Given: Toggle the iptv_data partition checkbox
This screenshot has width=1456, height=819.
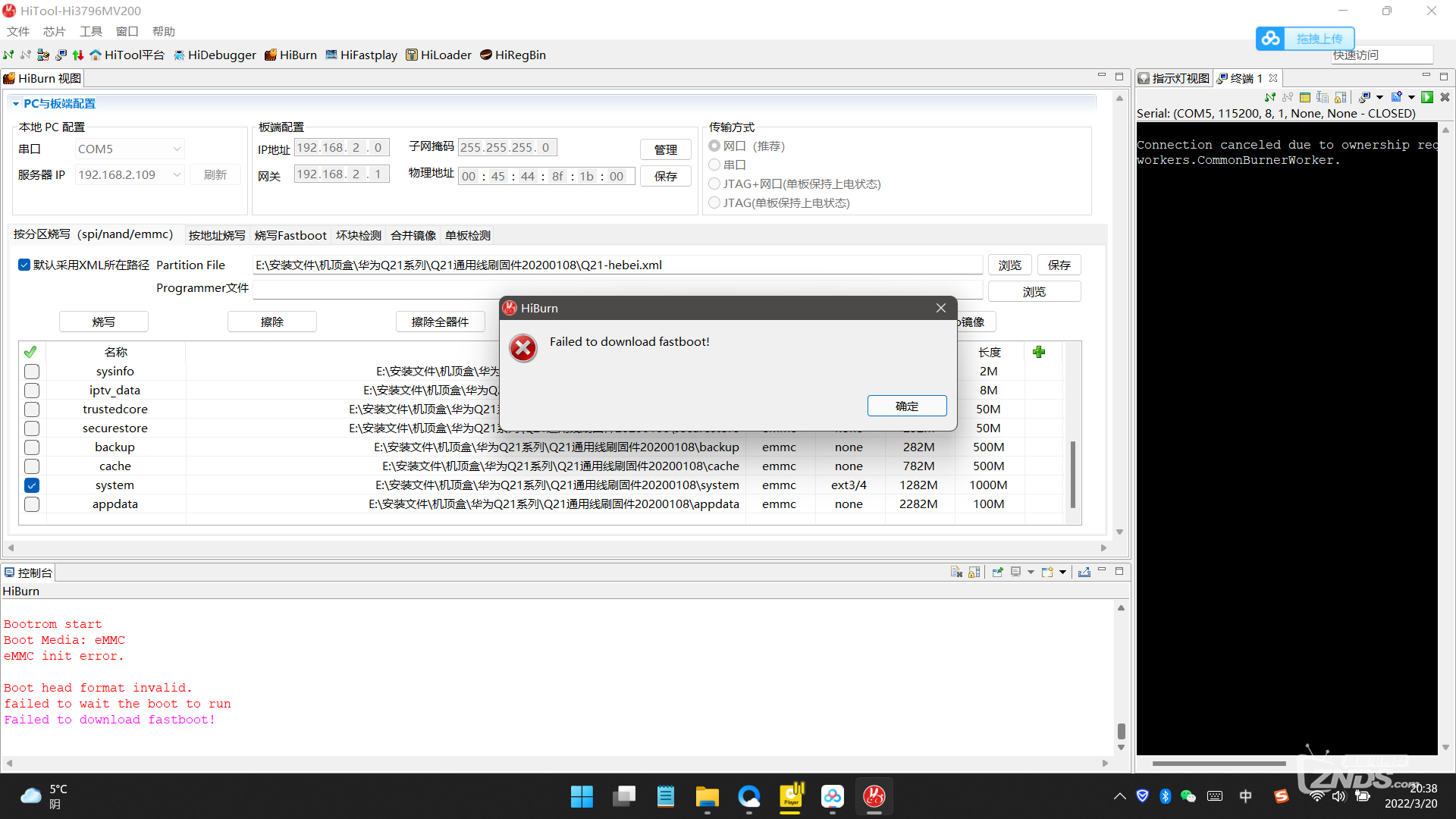Looking at the screenshot, I should tap(32, 391).
